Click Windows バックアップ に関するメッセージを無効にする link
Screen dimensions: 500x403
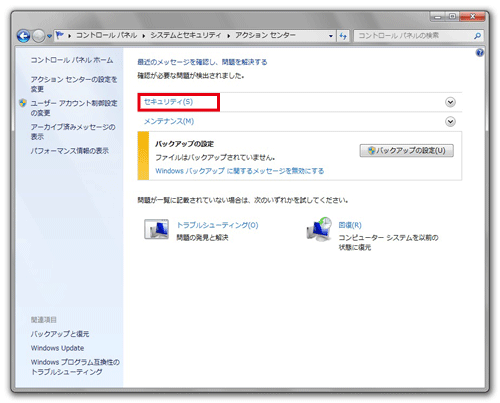click(x=240, y=171)
